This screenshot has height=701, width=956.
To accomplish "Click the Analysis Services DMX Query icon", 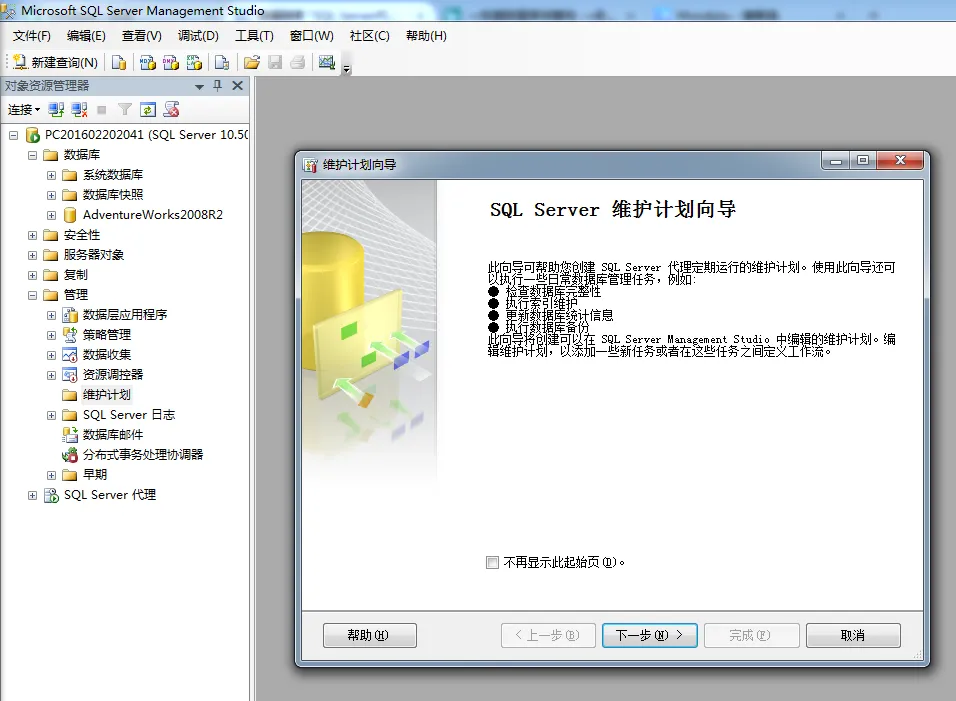I will click(x=171, y=62).
